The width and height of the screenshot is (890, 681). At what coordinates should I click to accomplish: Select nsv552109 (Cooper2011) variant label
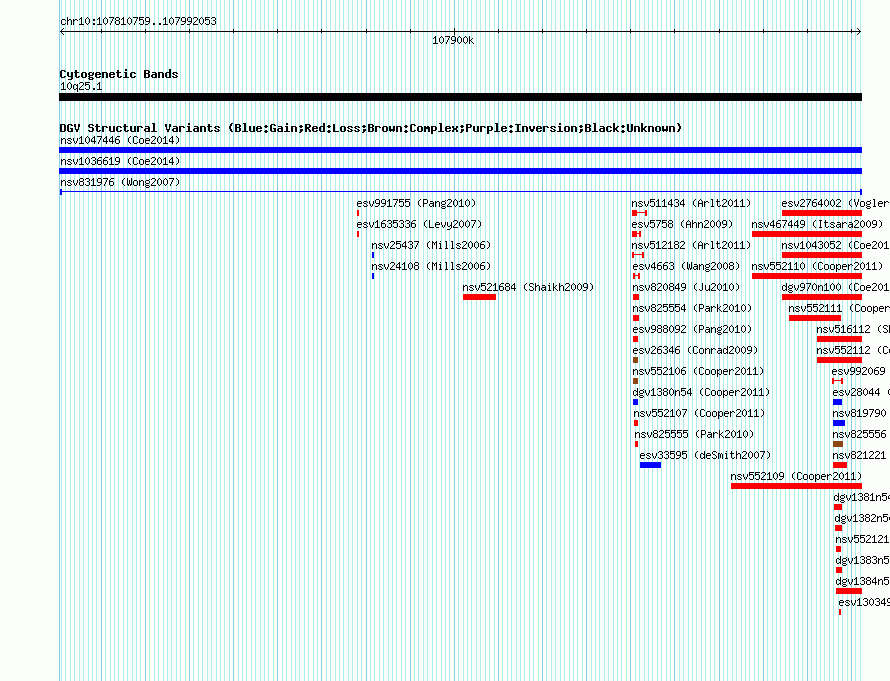pos(796,476)
